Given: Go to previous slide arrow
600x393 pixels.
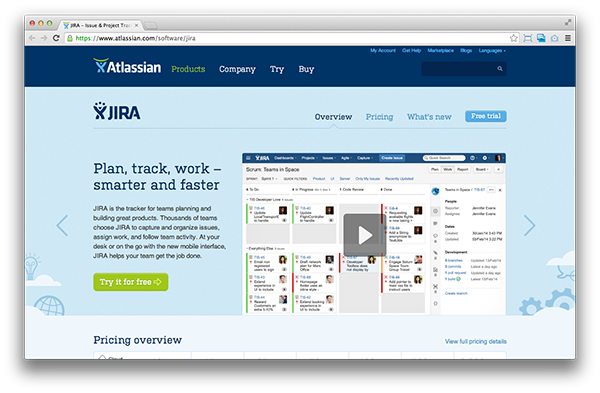Looking at the screenshot, I should pyautogui.click(x=62, y=226).
